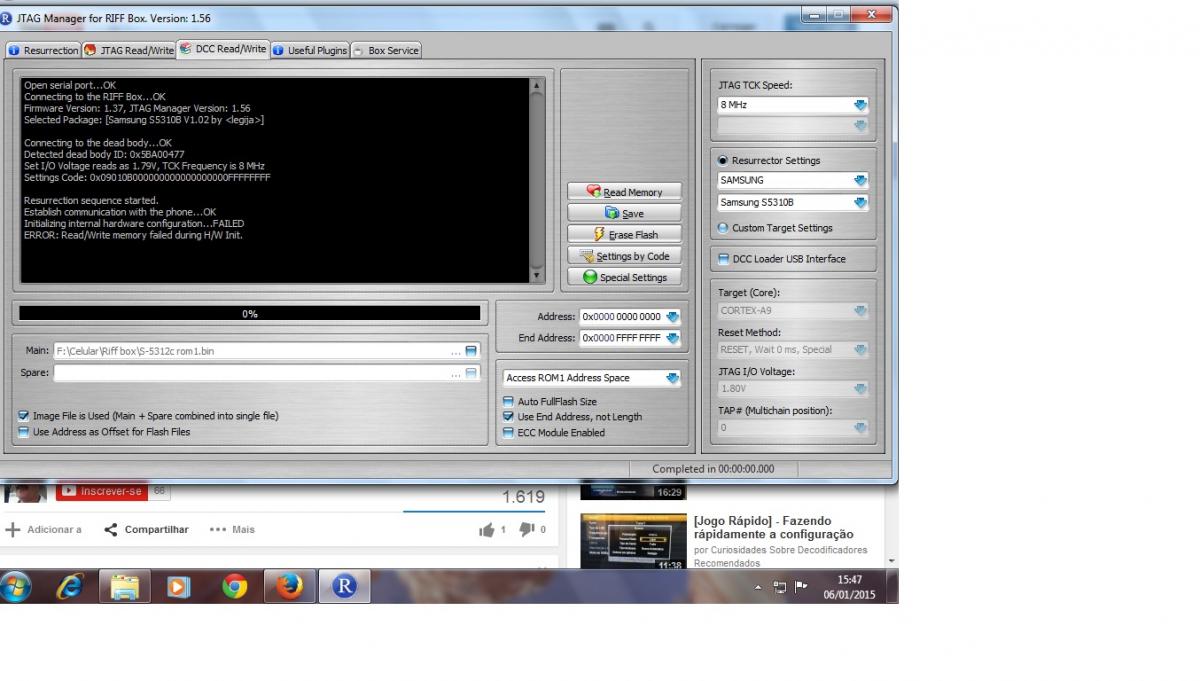The width and height of the screenshot is (1200, 681).
Task: Switch to the Resurrection tab
Action: point(43,50)
